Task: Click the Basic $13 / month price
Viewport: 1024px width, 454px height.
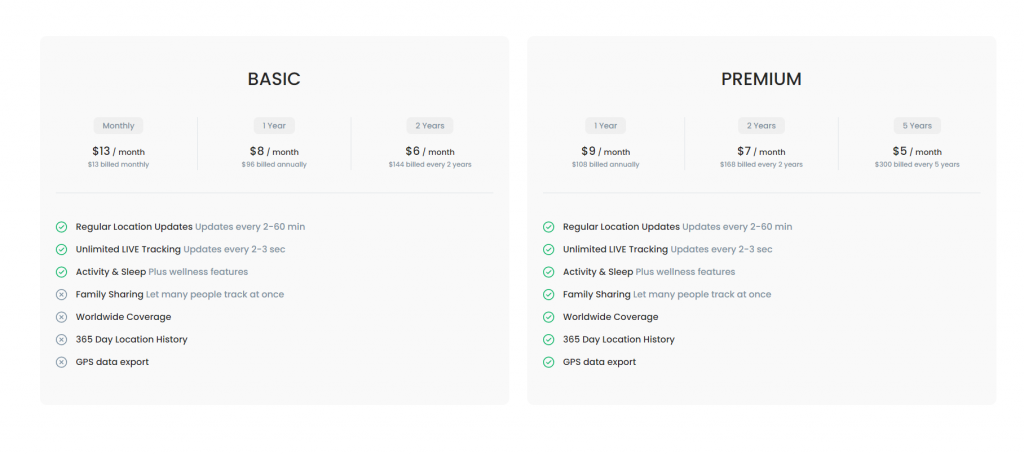Action: [x=118, y=152]
